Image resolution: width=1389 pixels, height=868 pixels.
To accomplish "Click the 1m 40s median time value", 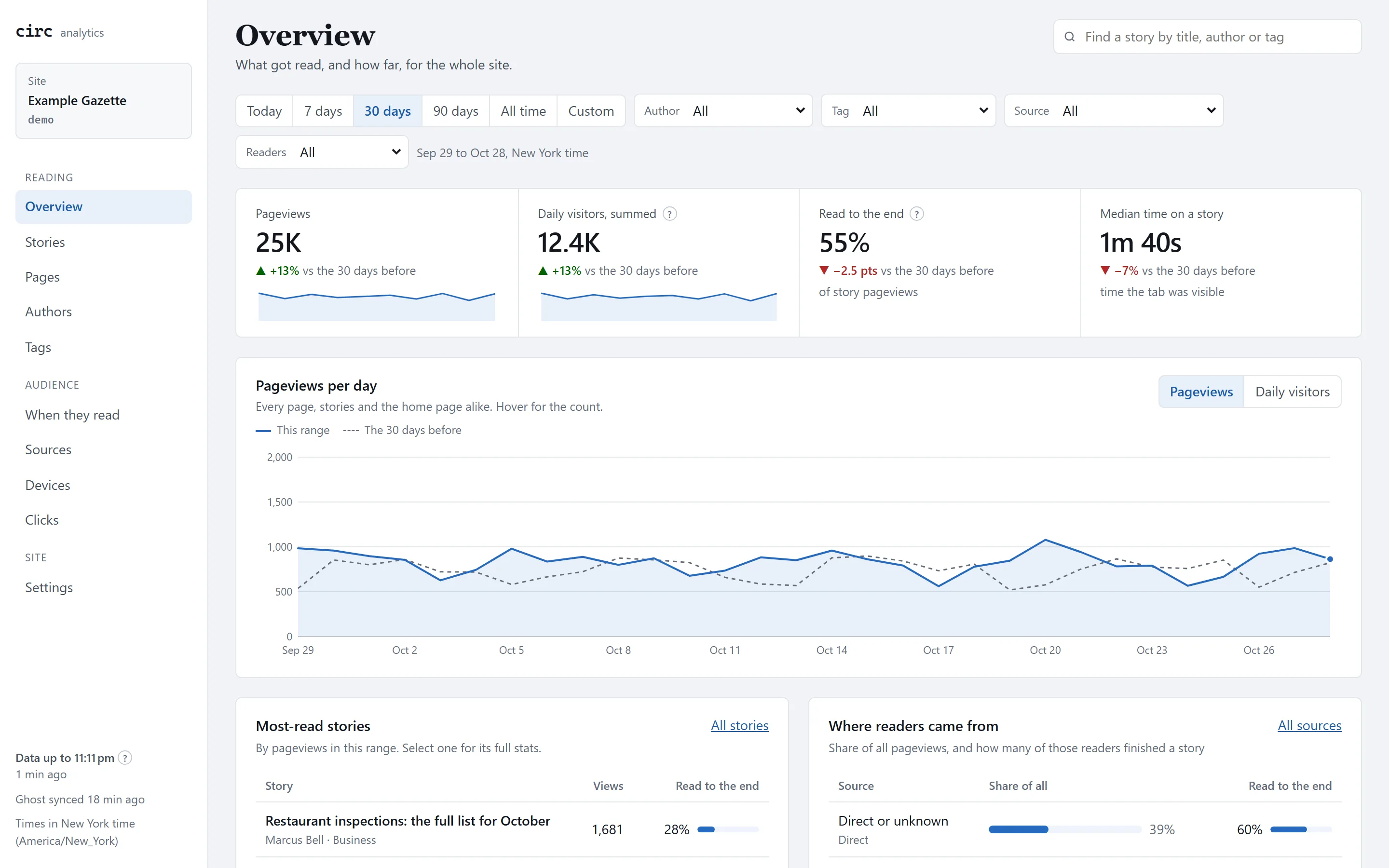I will pos(1141,243).
